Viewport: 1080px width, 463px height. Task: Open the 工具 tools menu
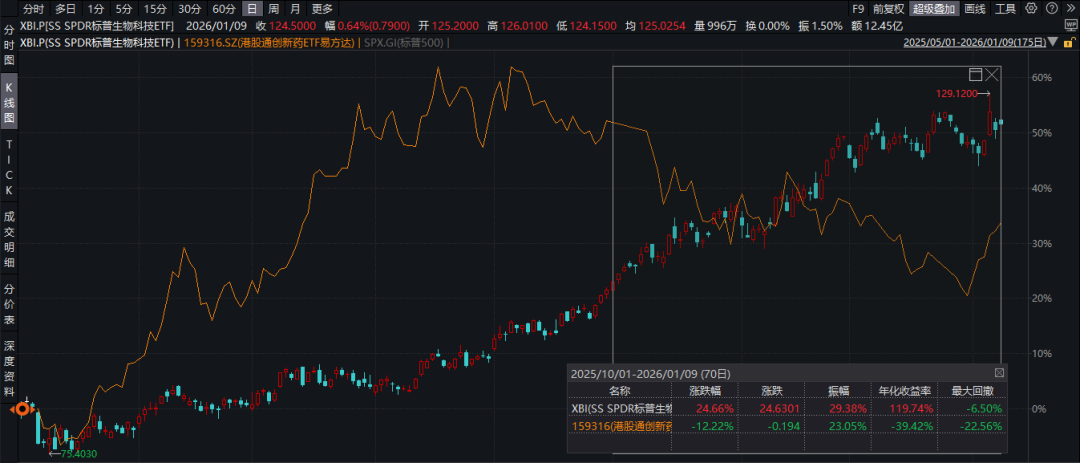(1005, 9)
